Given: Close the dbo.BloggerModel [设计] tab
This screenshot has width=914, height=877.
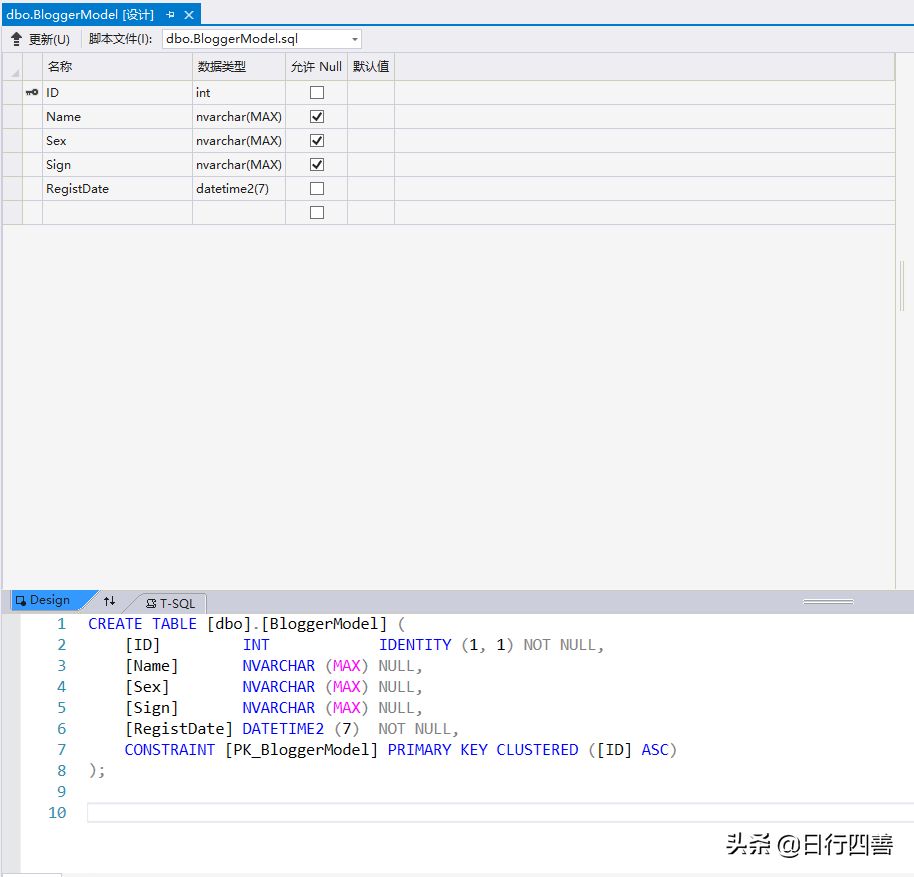Looking at the screenshot, I should [189, 15].
